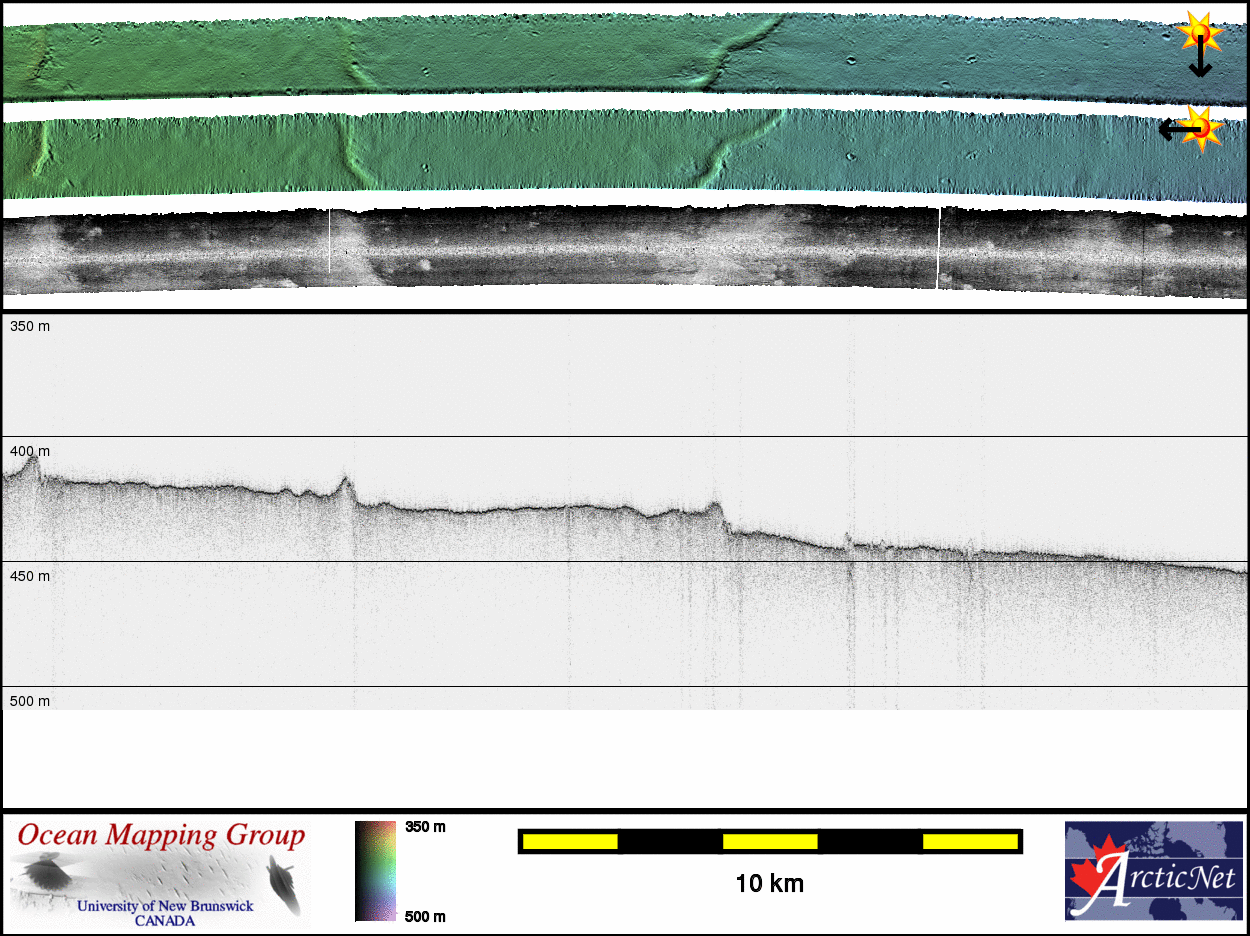Screen dimensions: 1250x936
Task: Click the Ocean Mapping Group title
Action: [161, 836]
